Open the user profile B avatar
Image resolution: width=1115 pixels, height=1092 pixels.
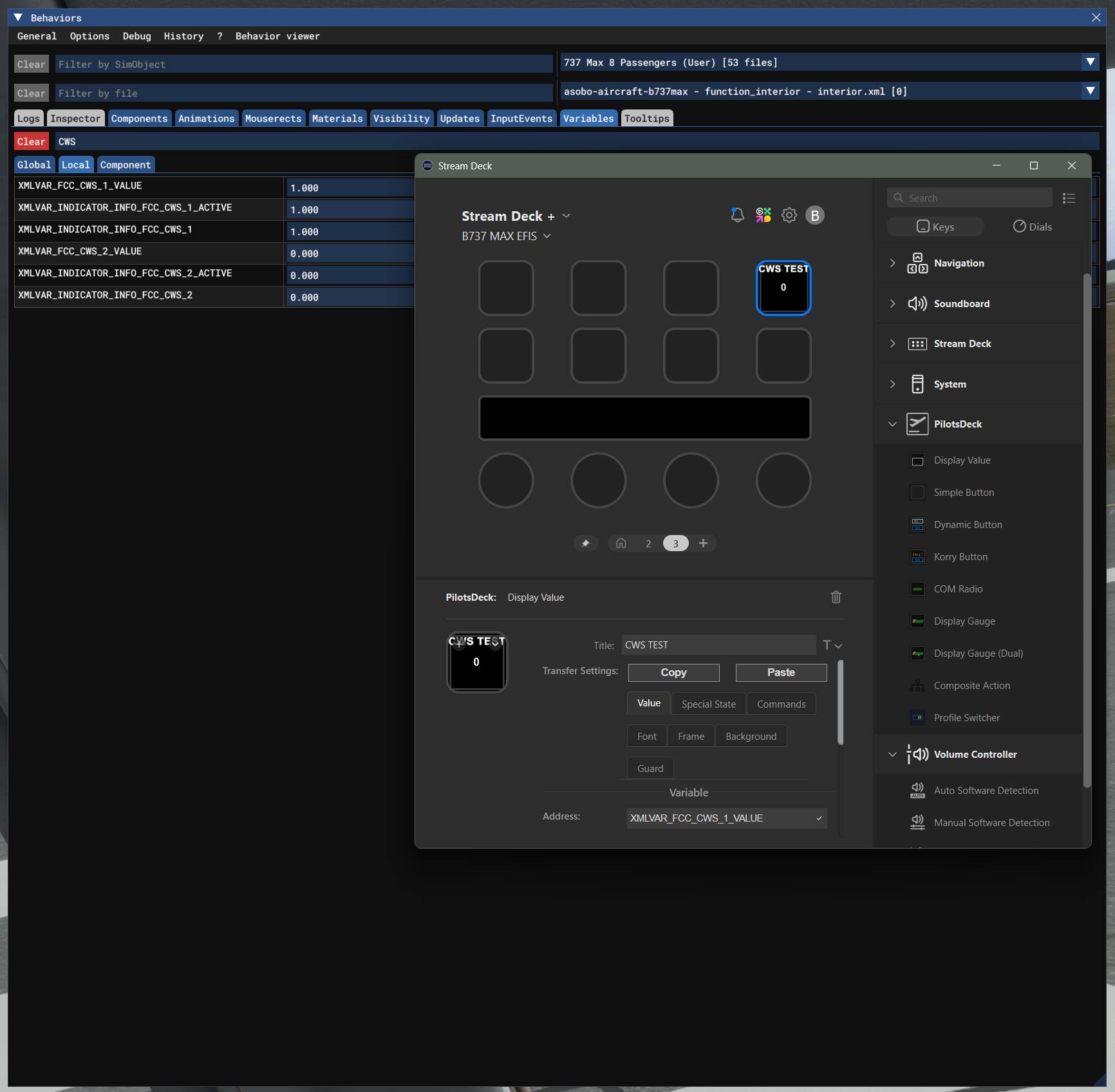[x=815, y=215]
